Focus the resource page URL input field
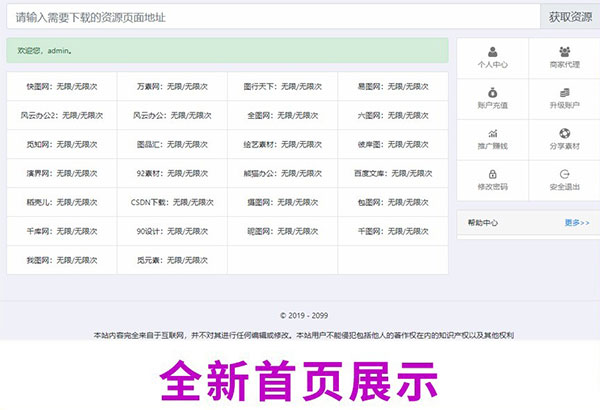The height and width of the screenshot is (410, 600). tap(273, 17)
